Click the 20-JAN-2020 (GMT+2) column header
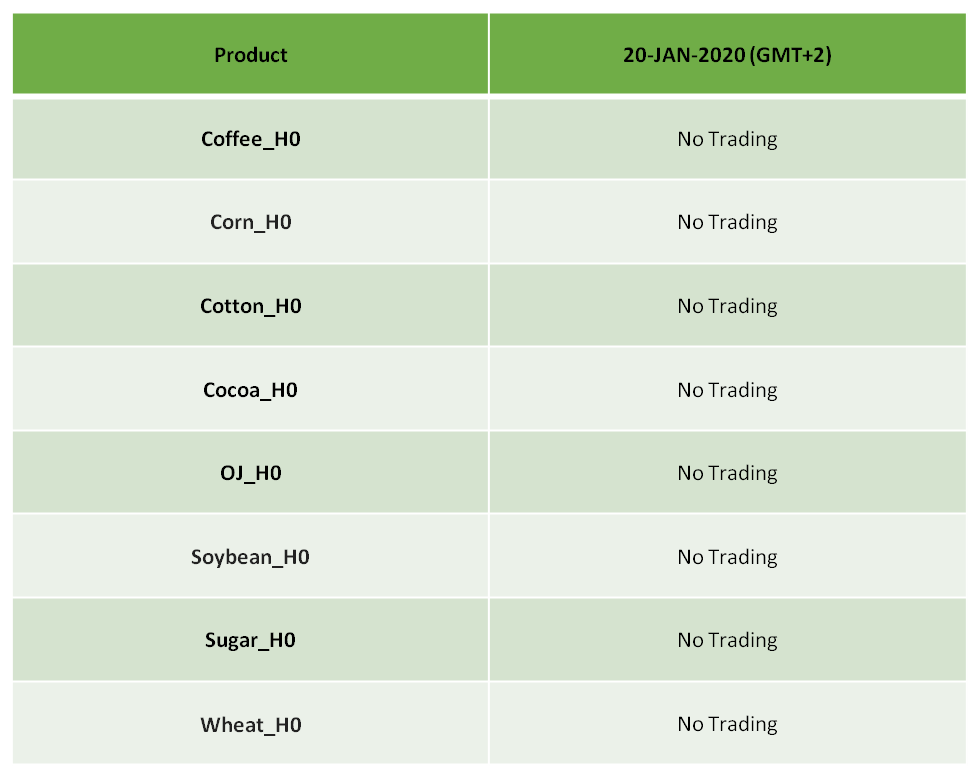The image size is (978, 777). tap(727, 54)
